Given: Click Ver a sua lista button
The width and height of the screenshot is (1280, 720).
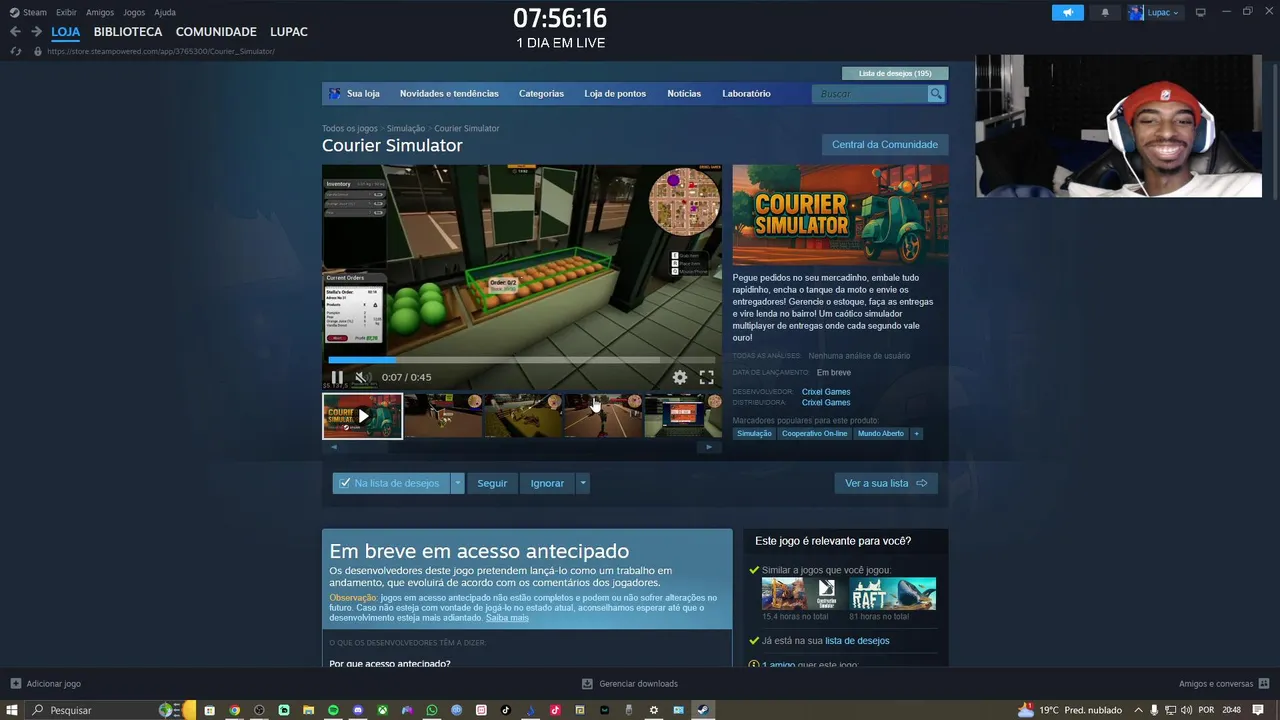Looking at the screenshot, I should coord(886,483).
